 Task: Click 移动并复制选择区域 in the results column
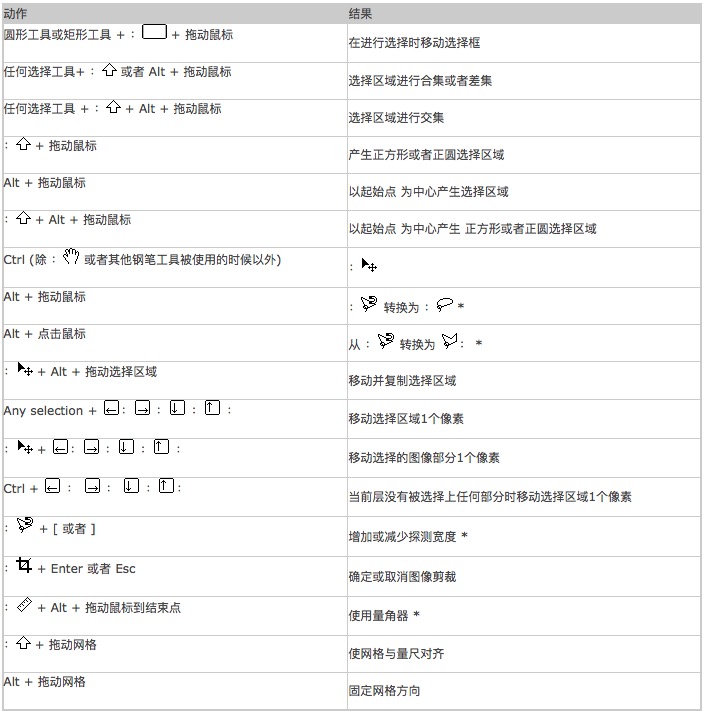coord(402,381)
